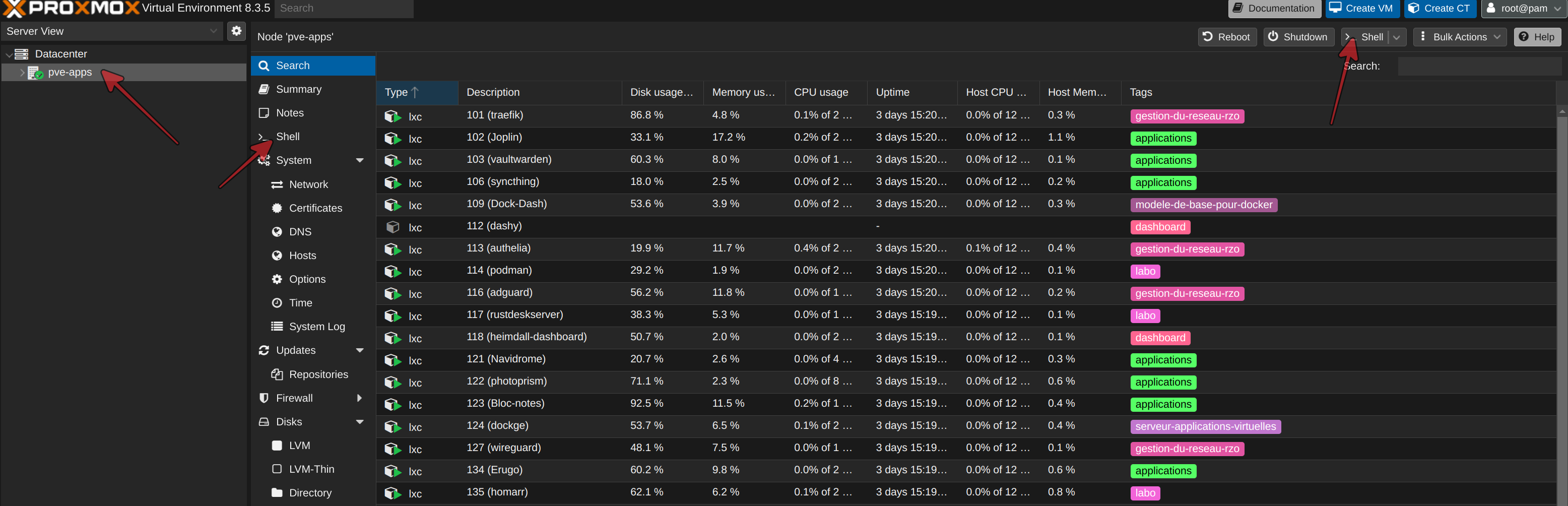Open the Notes menu item

click(289, 113)
